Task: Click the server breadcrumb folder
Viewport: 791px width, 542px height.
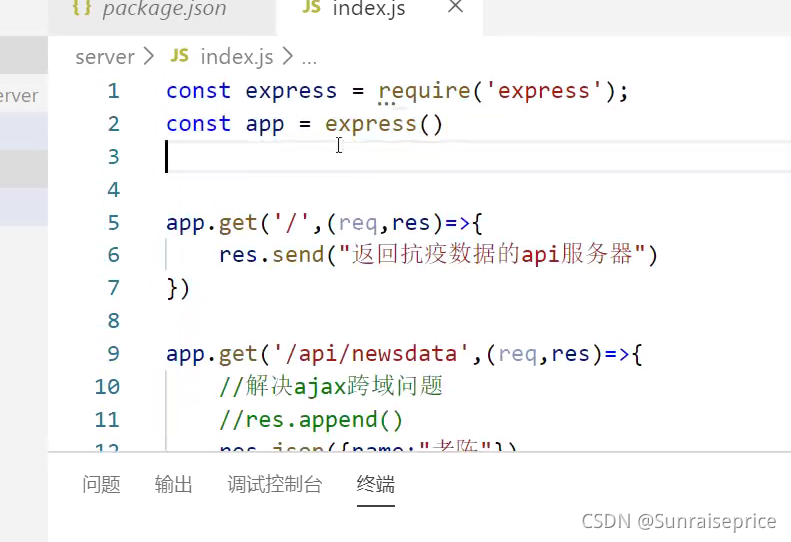Action: click(x=105, y=57)
